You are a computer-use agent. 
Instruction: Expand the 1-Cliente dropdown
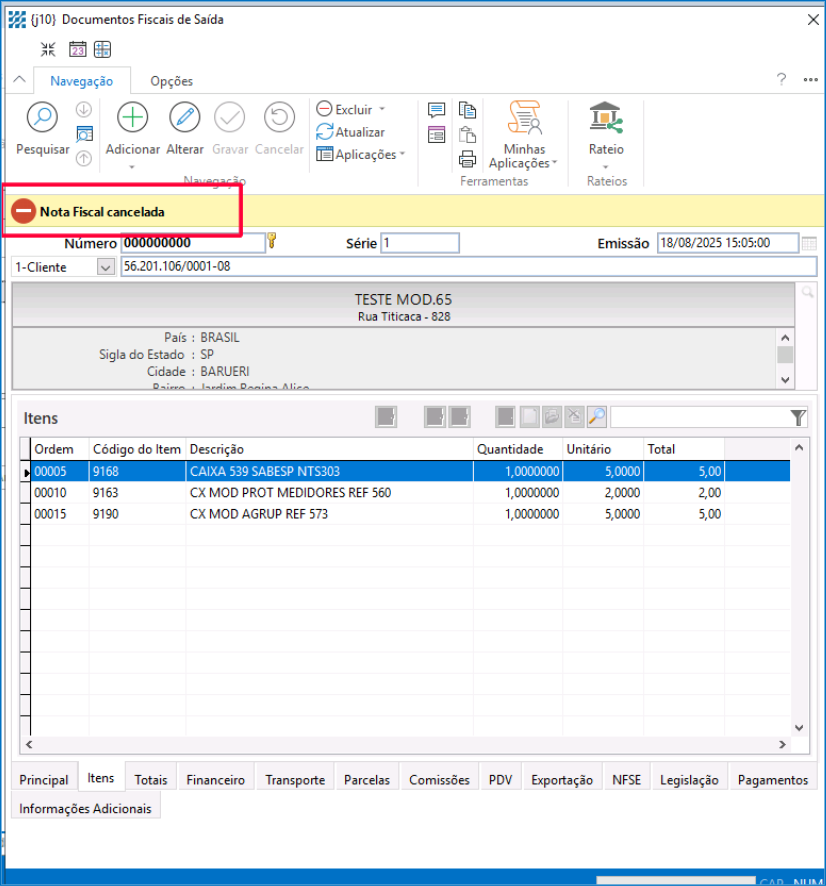105,267
